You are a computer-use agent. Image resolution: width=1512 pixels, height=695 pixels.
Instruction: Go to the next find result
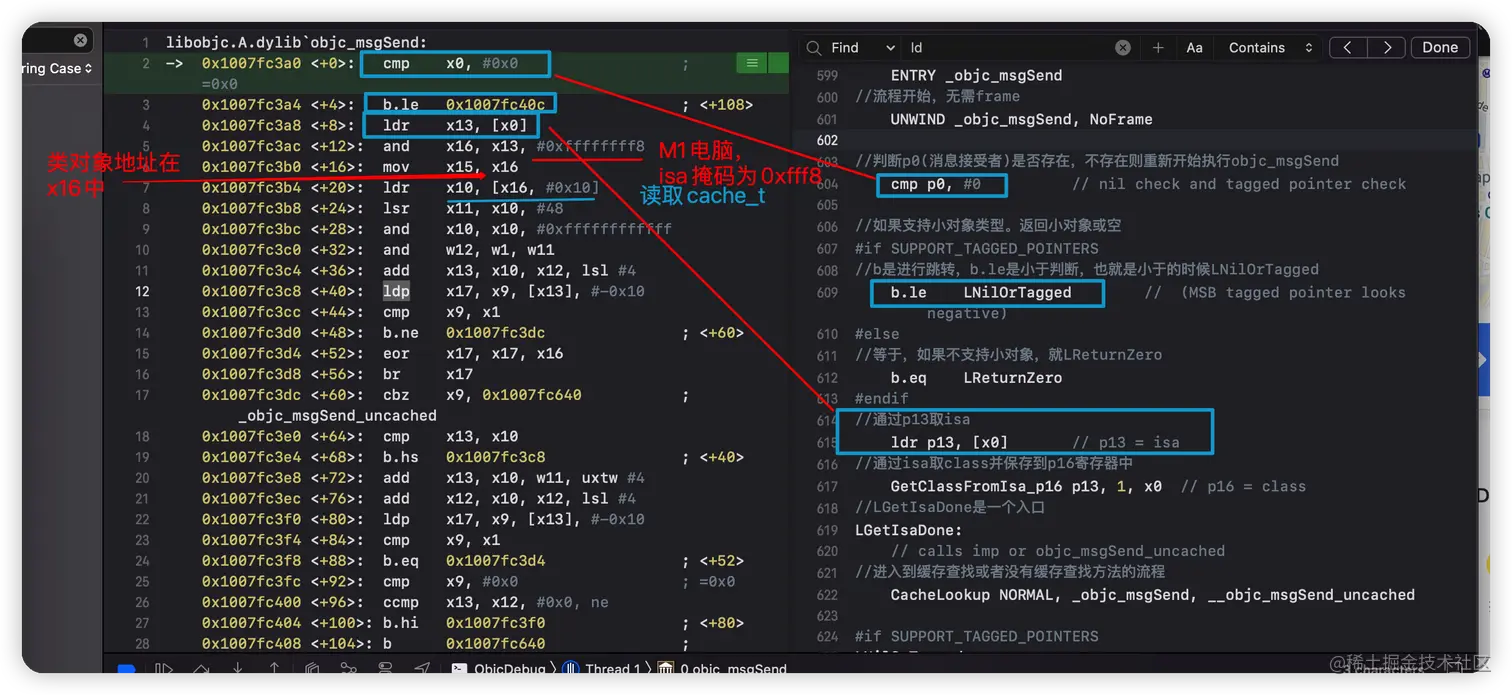click(x=1386, y=48)
